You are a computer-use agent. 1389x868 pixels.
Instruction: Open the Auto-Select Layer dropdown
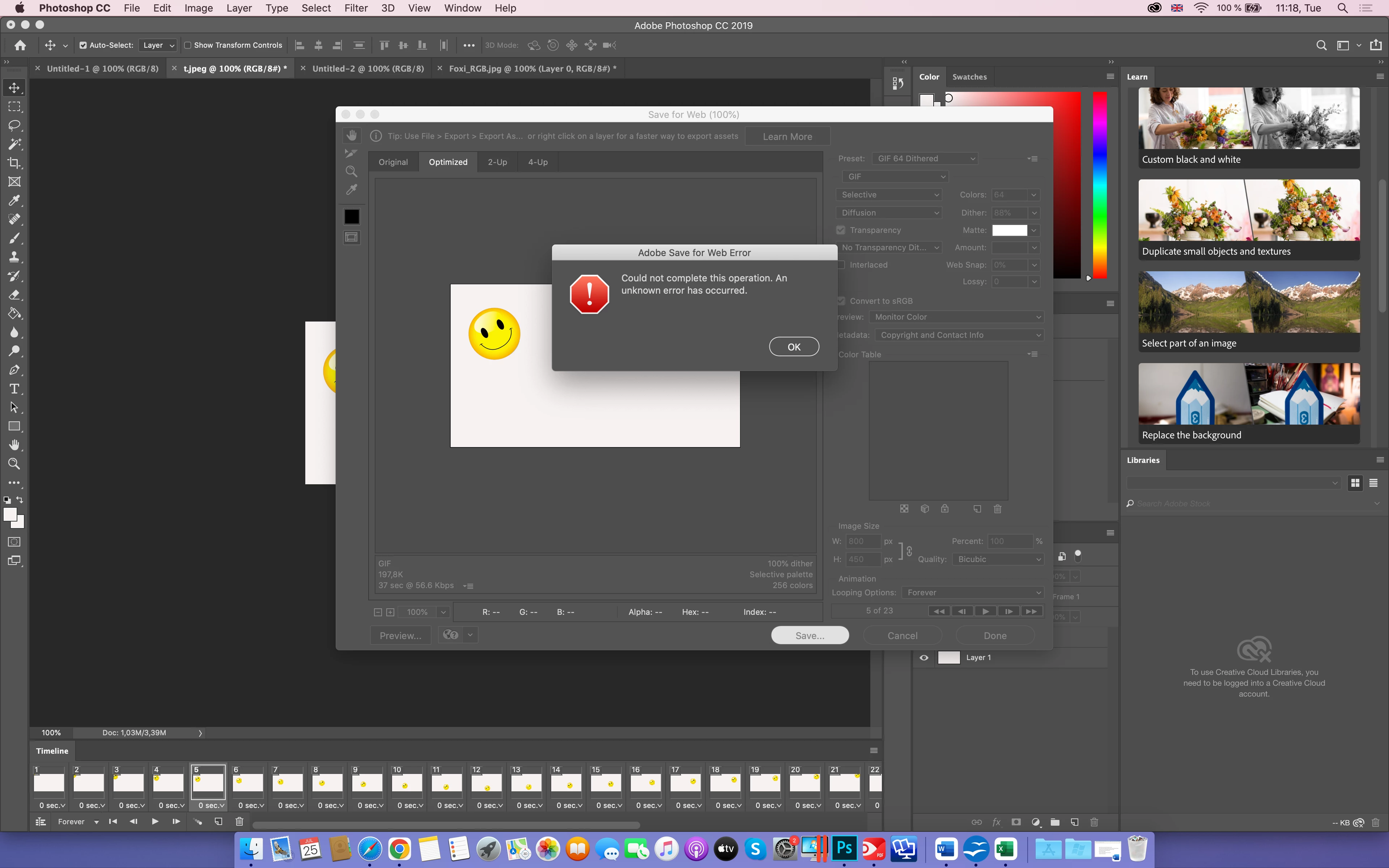[x=158, y=45]
